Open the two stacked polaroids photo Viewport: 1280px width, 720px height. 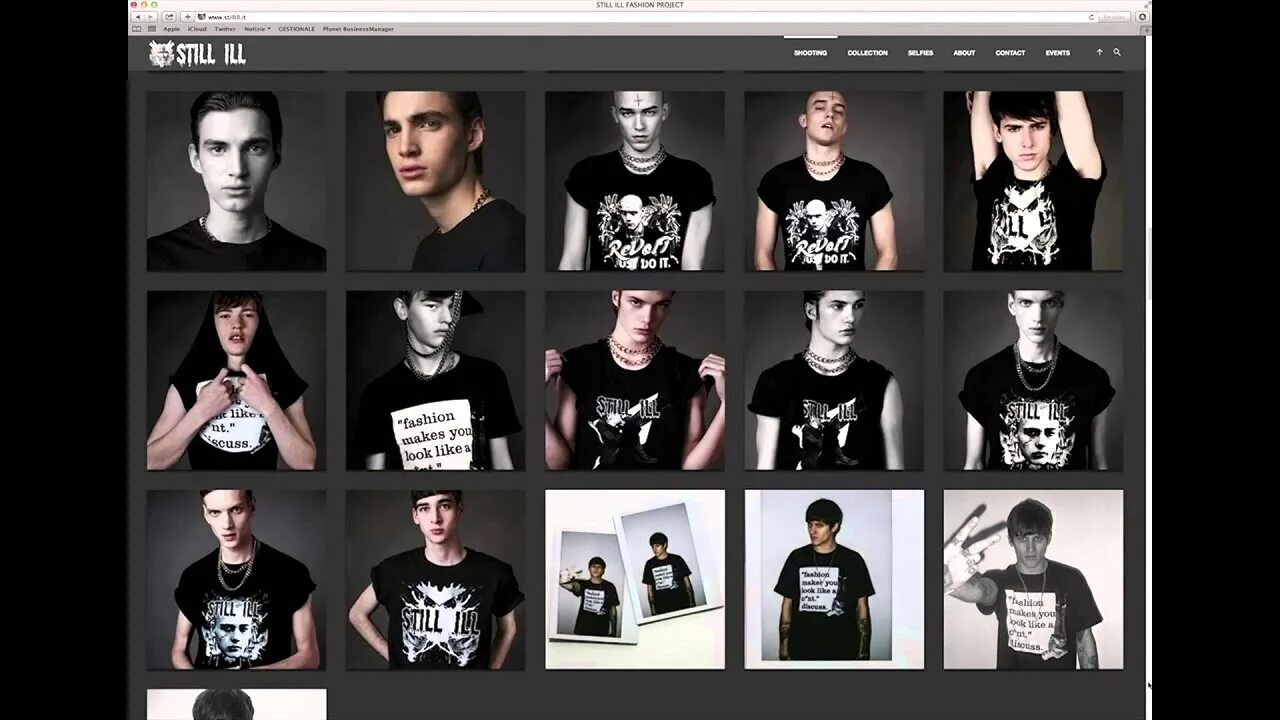tap(635, 579)
